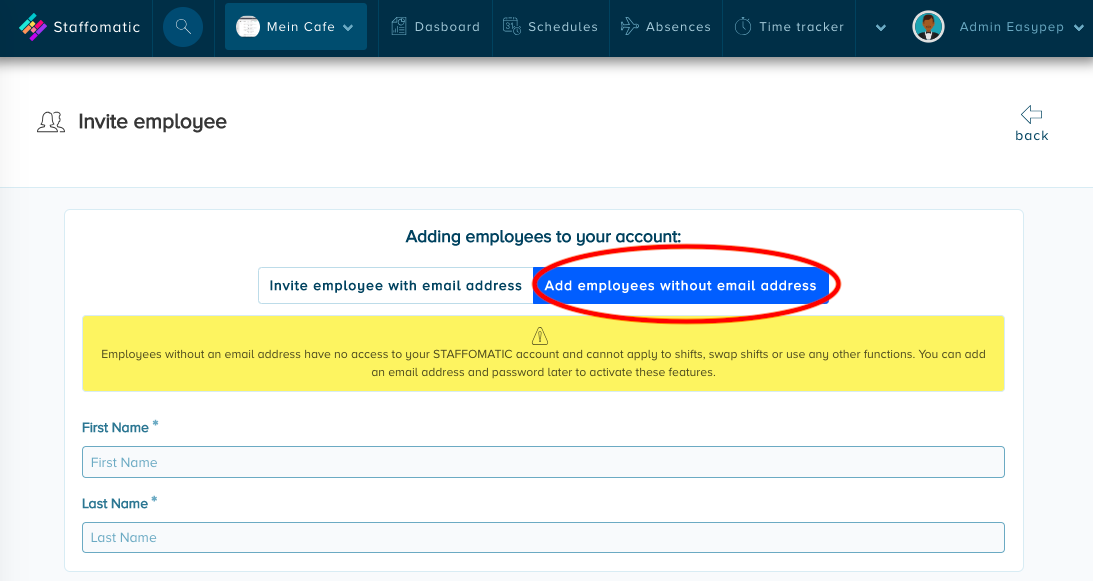Switch to Invite employee with email address
1093x581 pixels.
click(395, 285)
